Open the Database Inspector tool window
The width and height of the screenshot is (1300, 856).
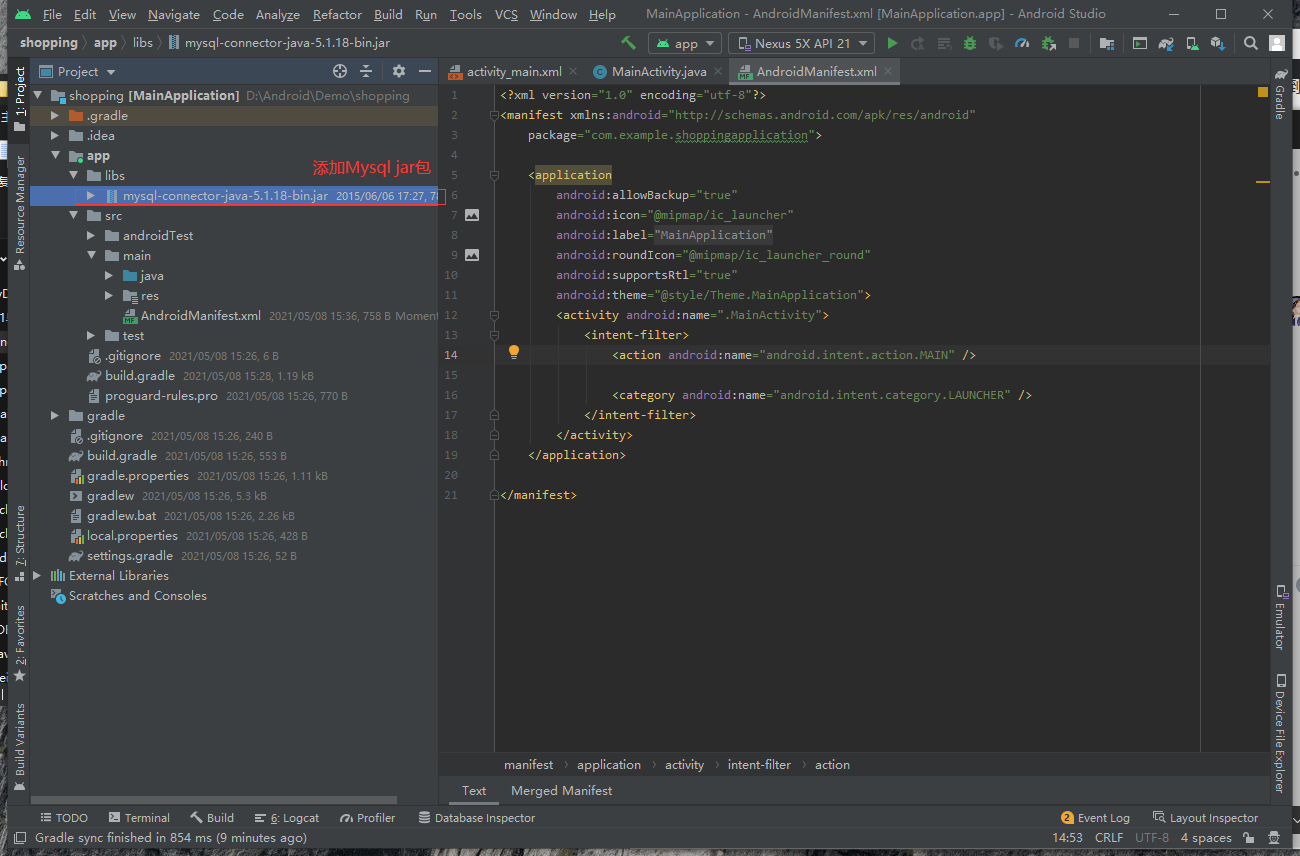(x=476, y=817)
